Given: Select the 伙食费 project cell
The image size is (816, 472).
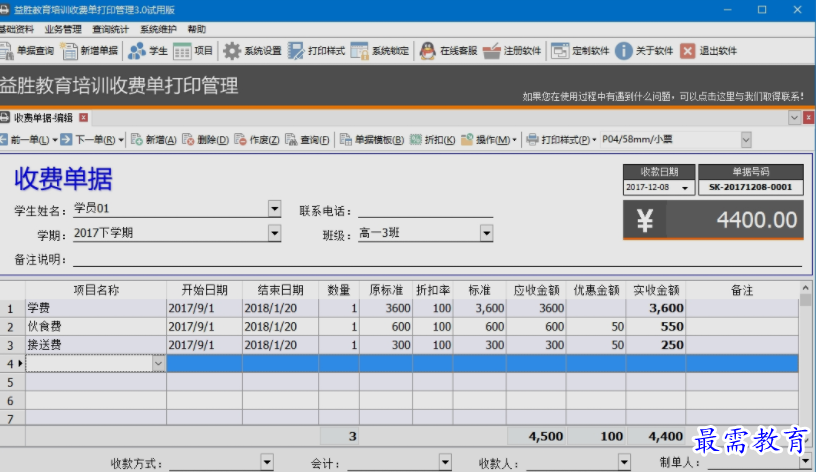Looking at the screenshot, I should [x=96, y=327].
